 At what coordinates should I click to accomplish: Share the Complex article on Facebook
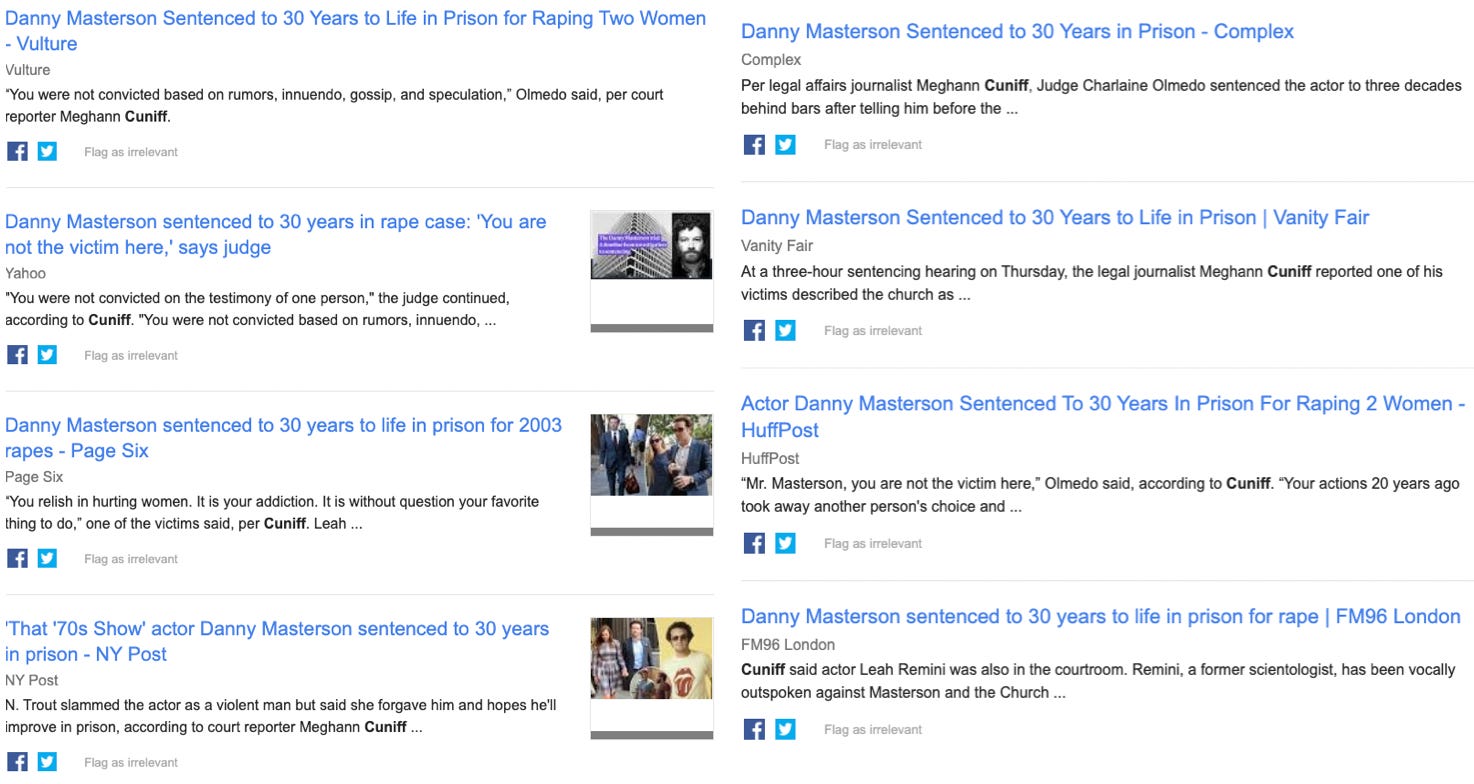coord(754,144)
